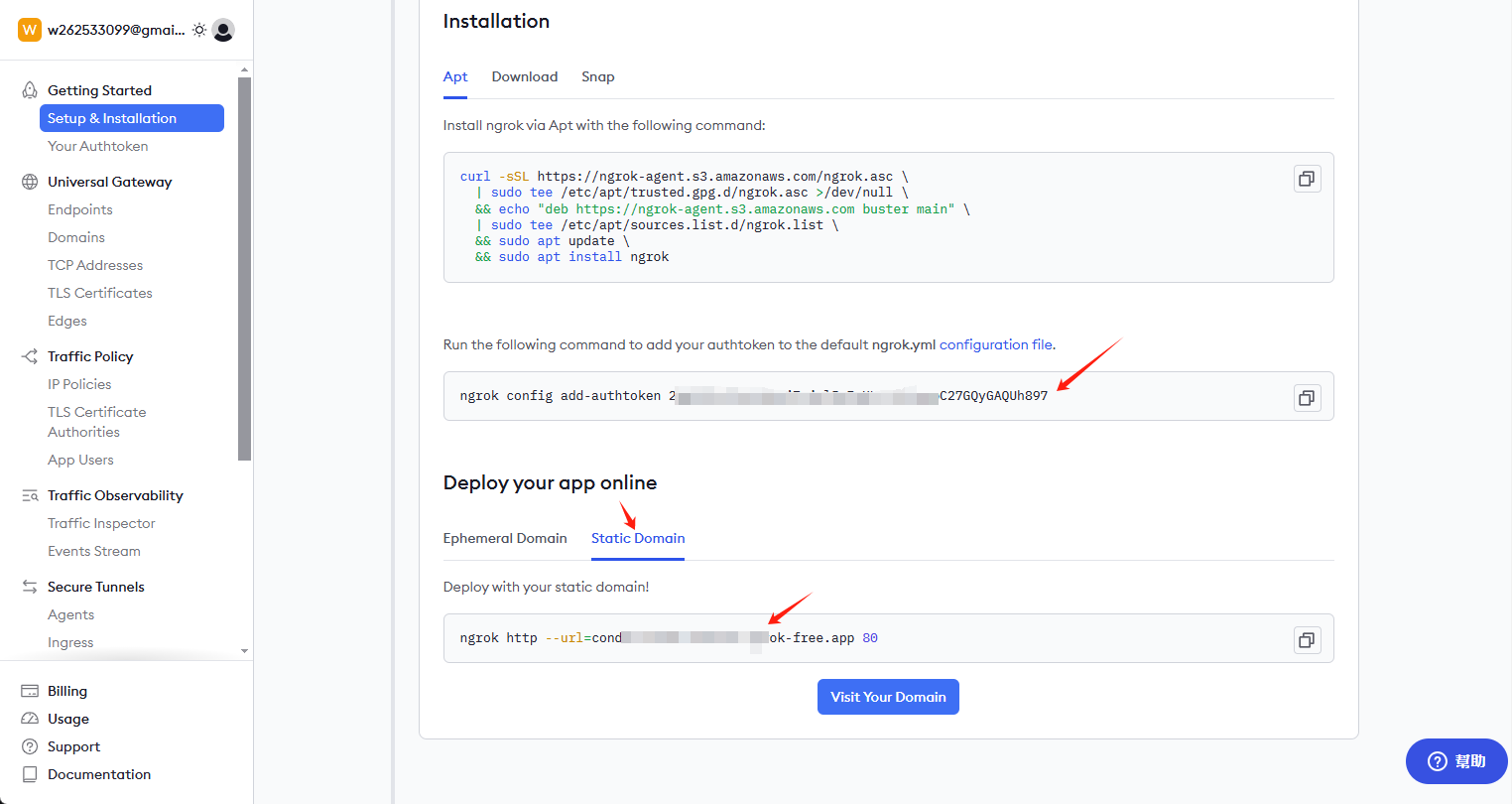Open Agents under Secure Tunnels
This screenshot has width=1512, height=804.
(x=71, y=614)
